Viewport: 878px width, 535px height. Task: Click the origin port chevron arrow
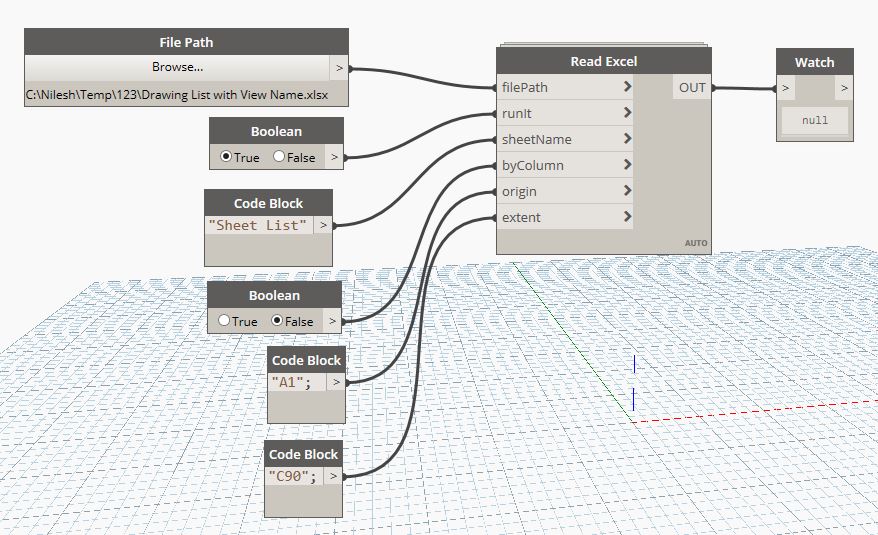click(627, 190)
